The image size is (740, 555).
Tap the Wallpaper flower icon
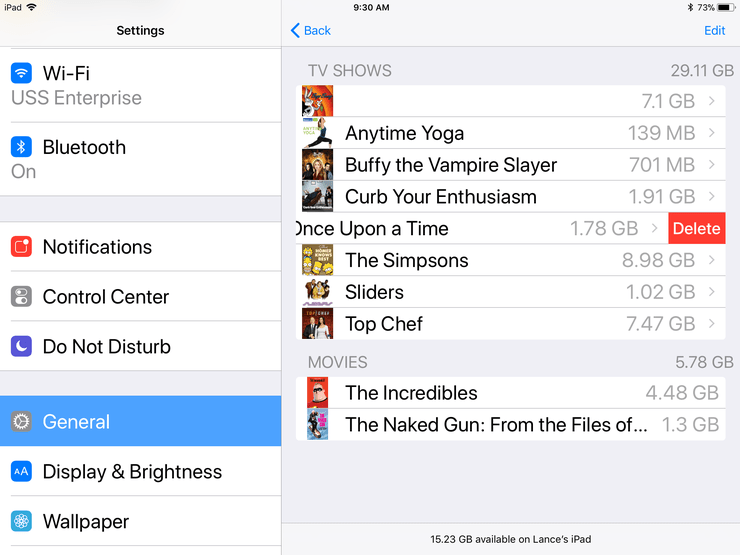coord(21,521)
